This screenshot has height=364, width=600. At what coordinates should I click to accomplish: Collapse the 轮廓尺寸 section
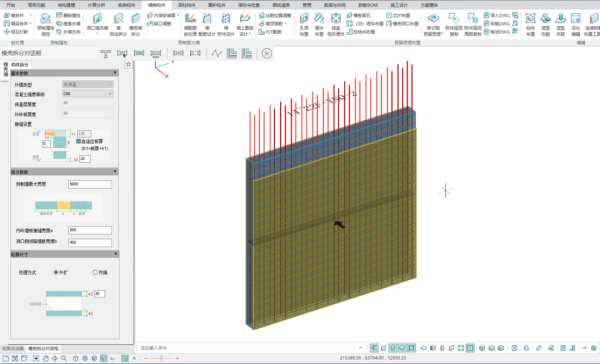tap(116, 254)
